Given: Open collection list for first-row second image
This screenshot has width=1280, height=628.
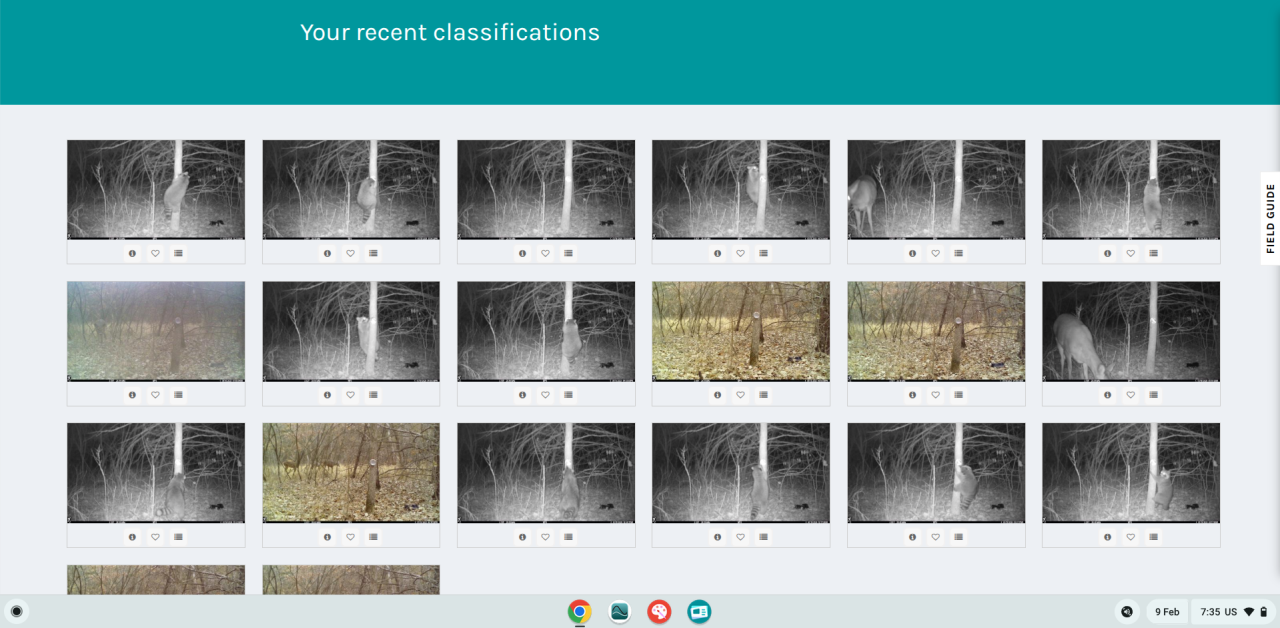Looking at the screenshot, I should pyautogui.click(x=373, y=253).
